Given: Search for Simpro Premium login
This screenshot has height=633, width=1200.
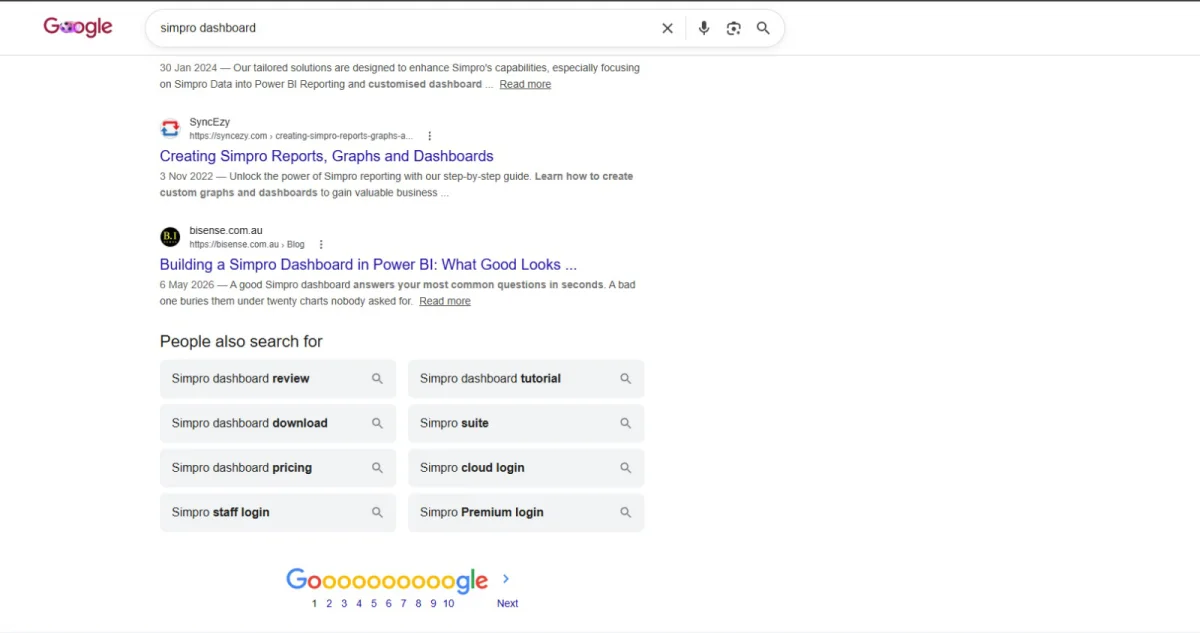Looking at the screenshot, I should tap(526, 512).
